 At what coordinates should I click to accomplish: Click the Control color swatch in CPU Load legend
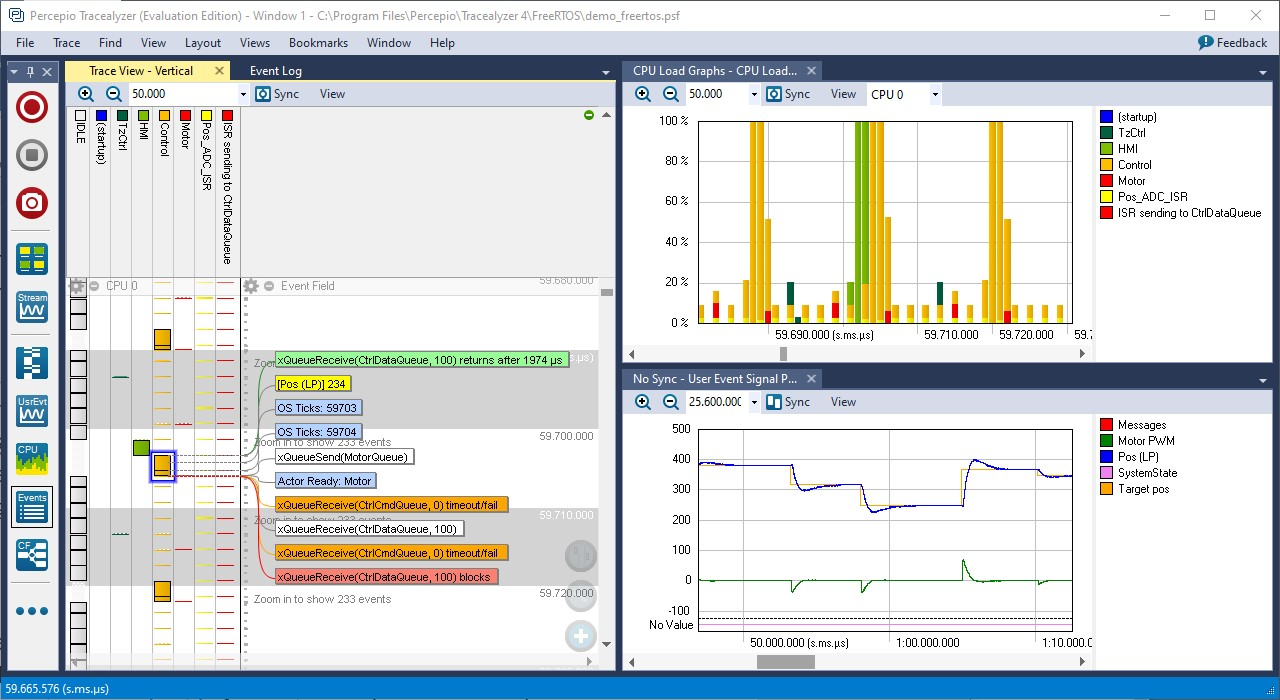(1106, 165)
